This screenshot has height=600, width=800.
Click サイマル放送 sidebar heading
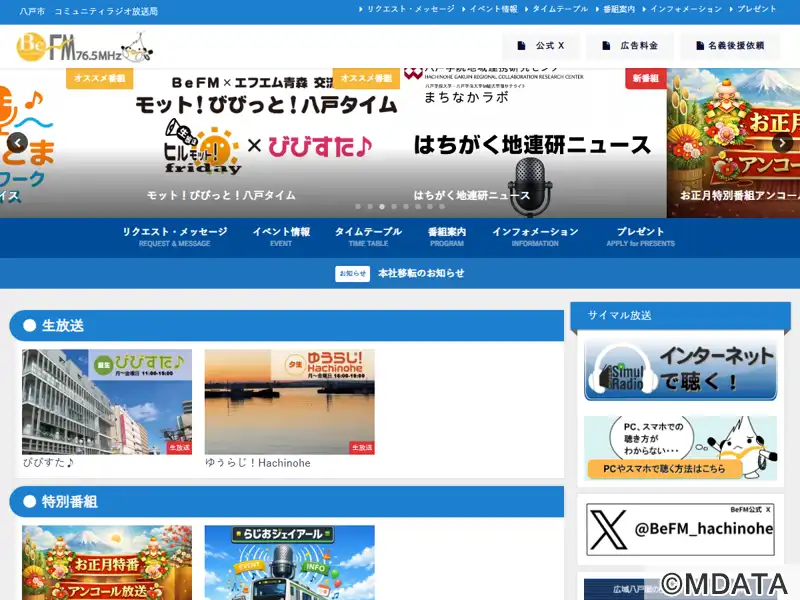click(x=680, y=315)
